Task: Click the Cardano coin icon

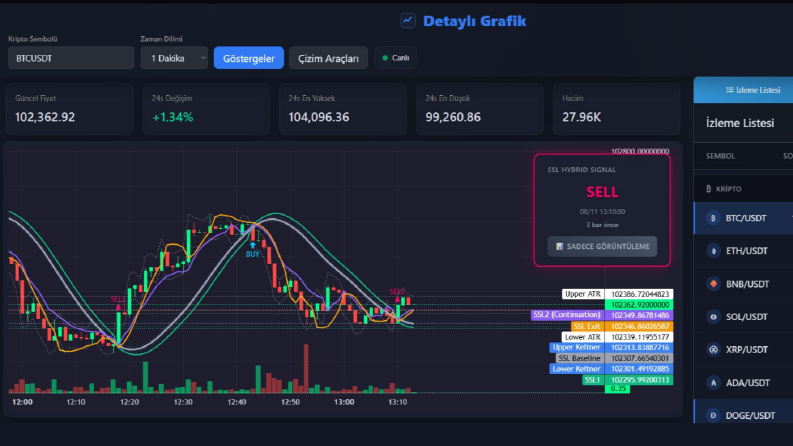Action: 713,383
